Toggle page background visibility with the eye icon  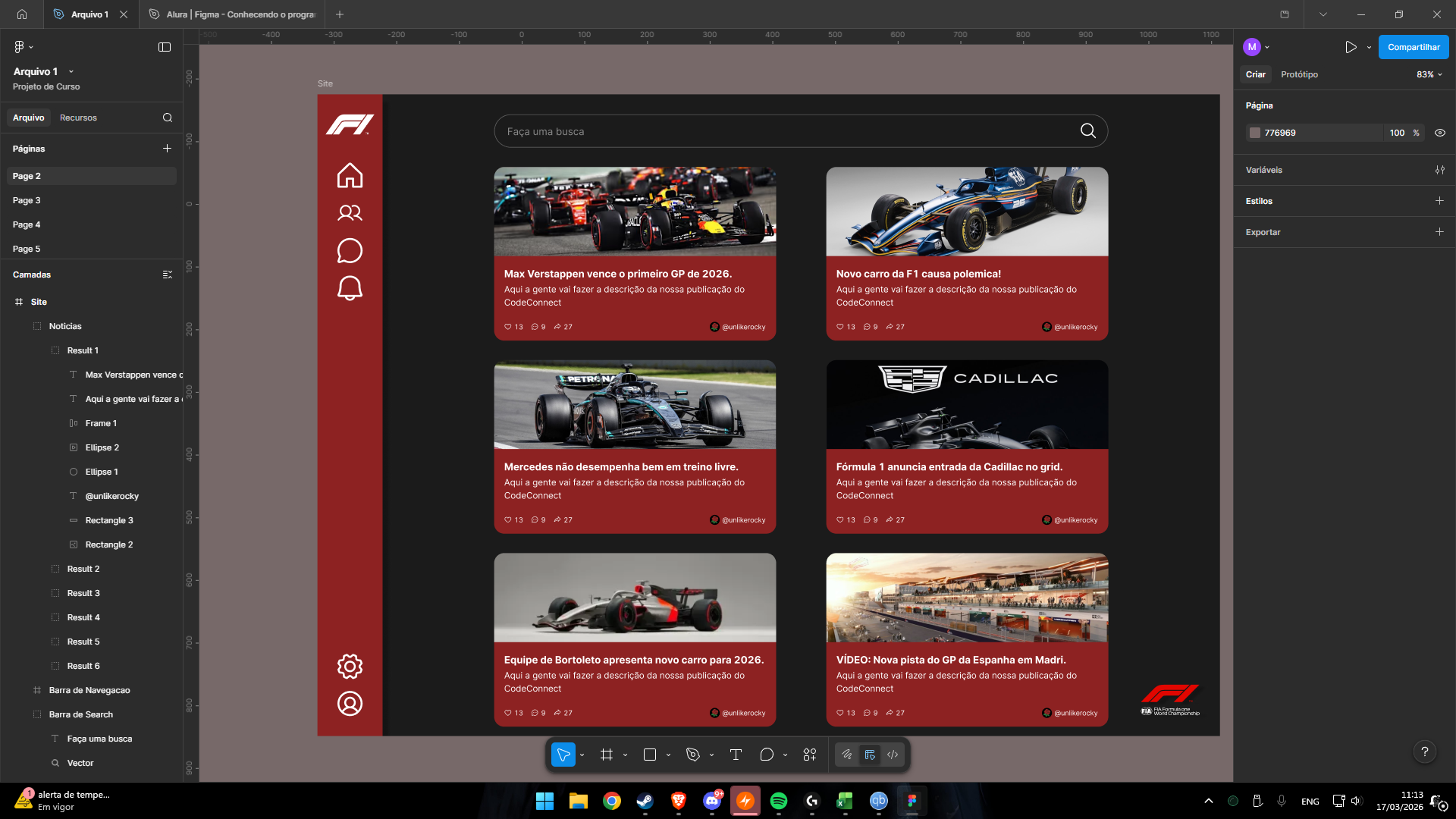pyautogui.click(x=1440, y=133)
